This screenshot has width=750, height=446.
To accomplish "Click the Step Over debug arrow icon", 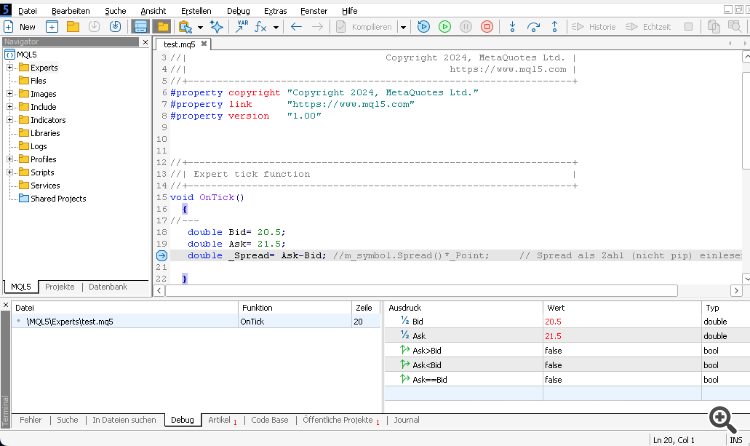I will pos(535,27).
